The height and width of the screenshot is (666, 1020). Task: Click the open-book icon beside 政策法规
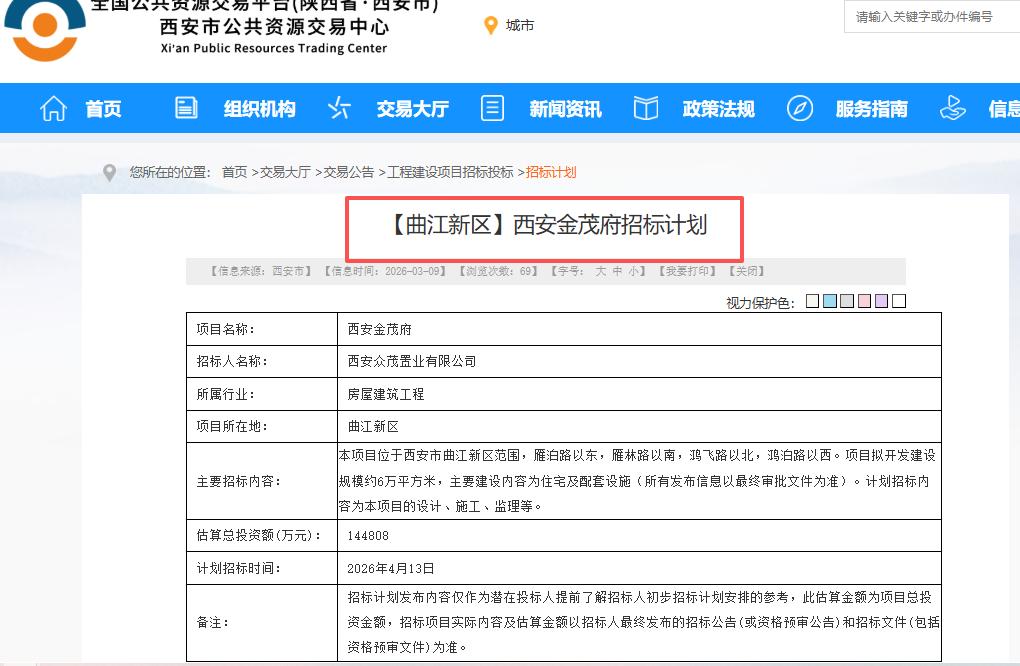[x=646, y=108]
